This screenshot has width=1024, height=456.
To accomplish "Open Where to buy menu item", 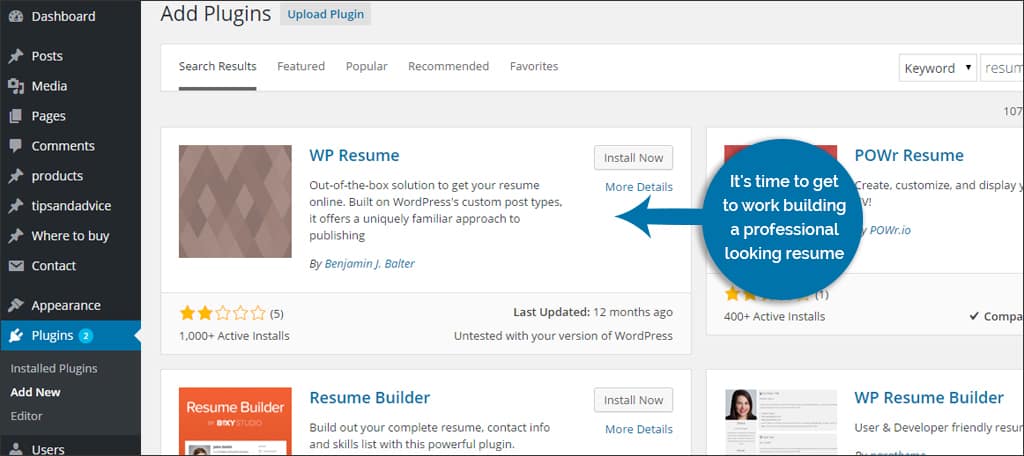I will 71,236.
